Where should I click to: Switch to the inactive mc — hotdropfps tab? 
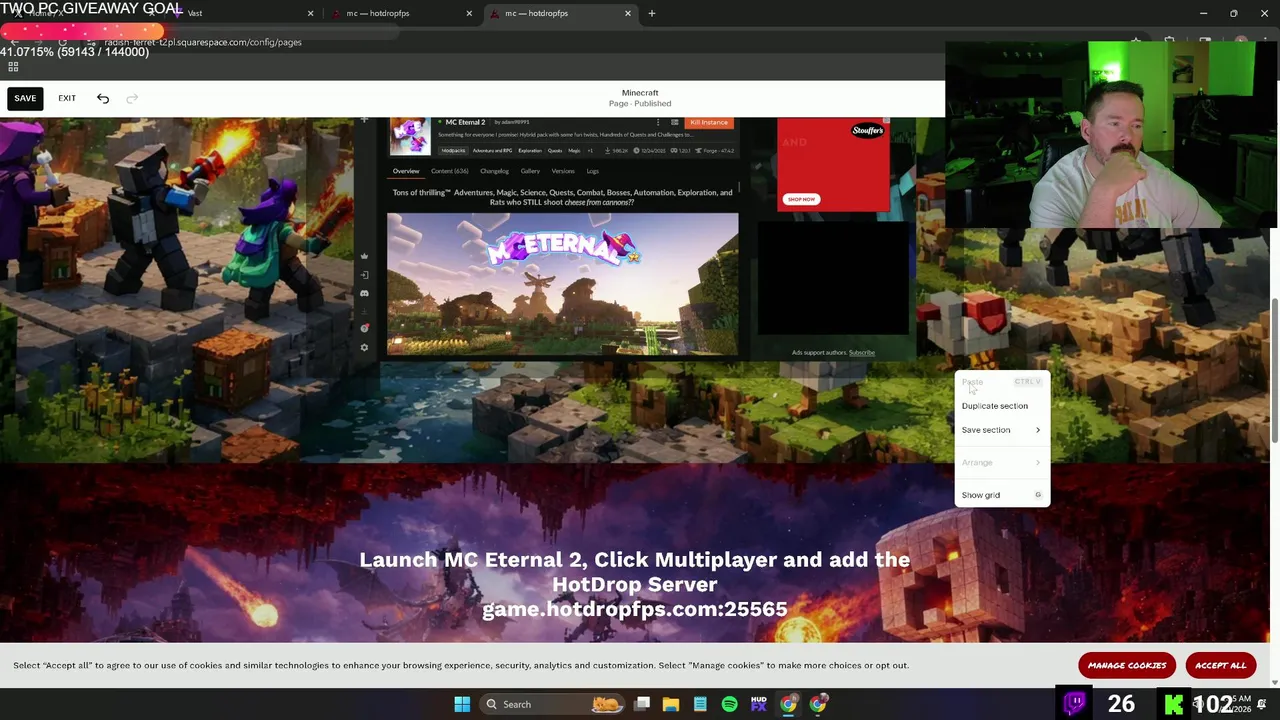pyautogui.click(x=400, y=13)
